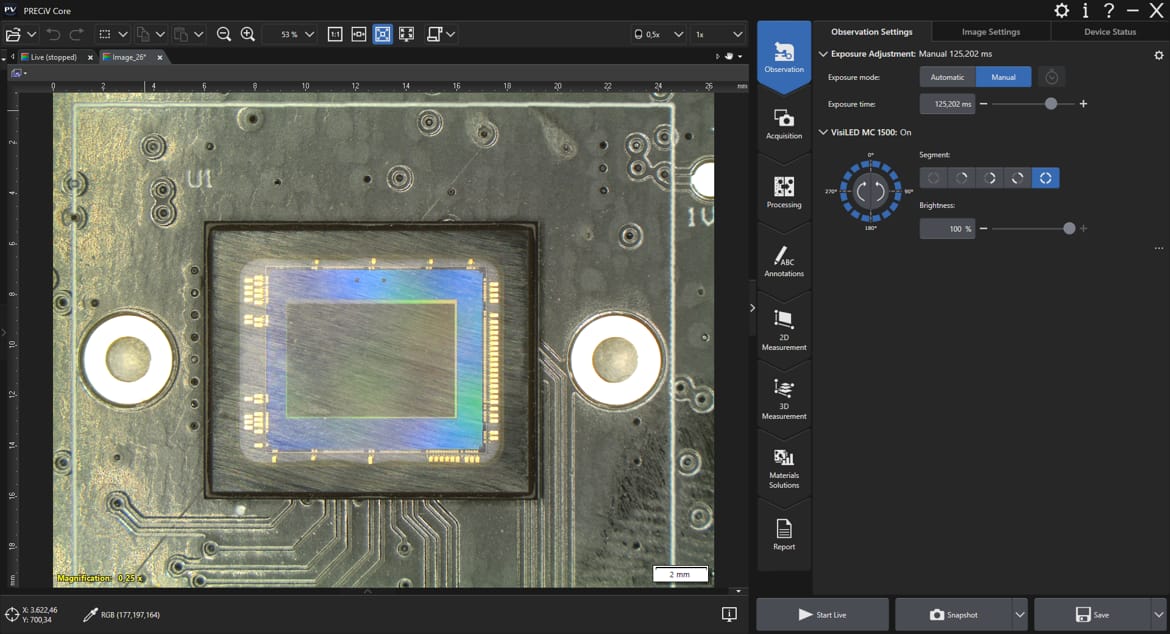Collapse the VisiLED MC 1500 section

823,132
